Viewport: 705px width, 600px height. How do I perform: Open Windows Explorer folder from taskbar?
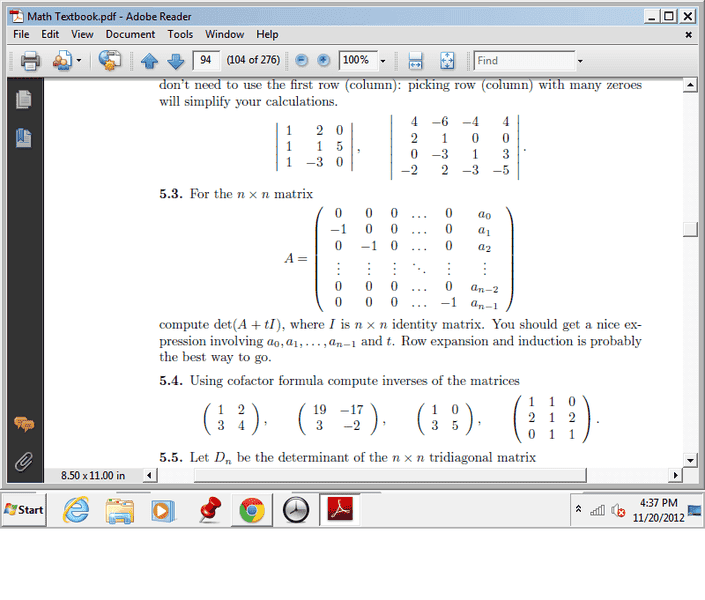[x=120, y=510]
